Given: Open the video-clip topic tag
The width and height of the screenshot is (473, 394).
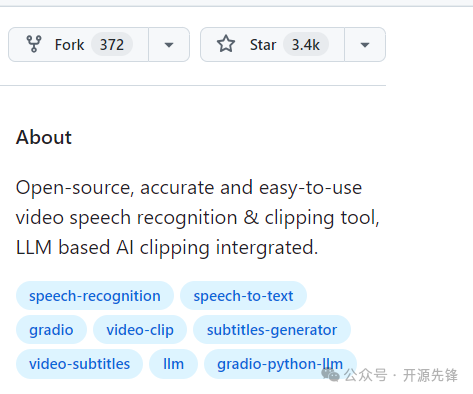Looking at the screenshot, I should pyautogui.click(x=140, y=330).
